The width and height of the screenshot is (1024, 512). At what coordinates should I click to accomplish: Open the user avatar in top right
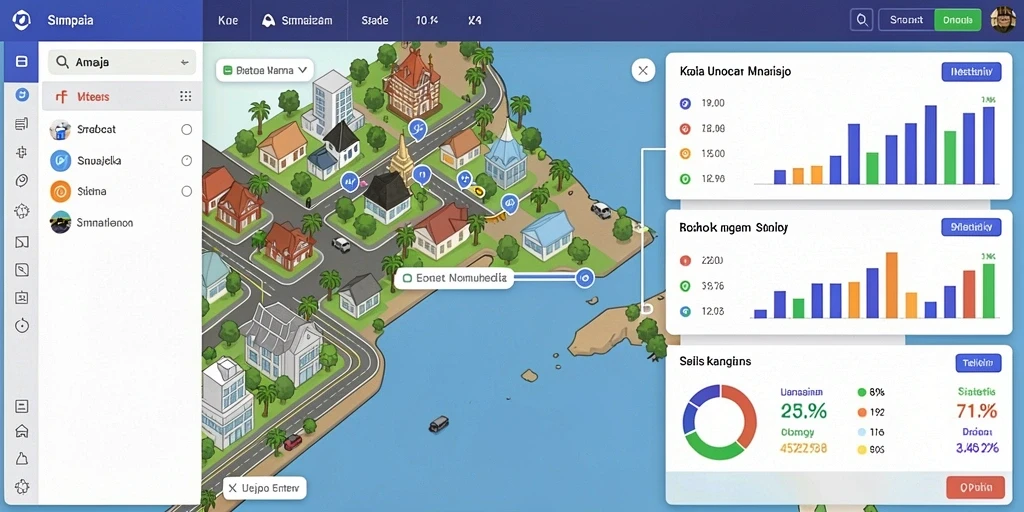pyautogui.click(x=1002, y=20)
